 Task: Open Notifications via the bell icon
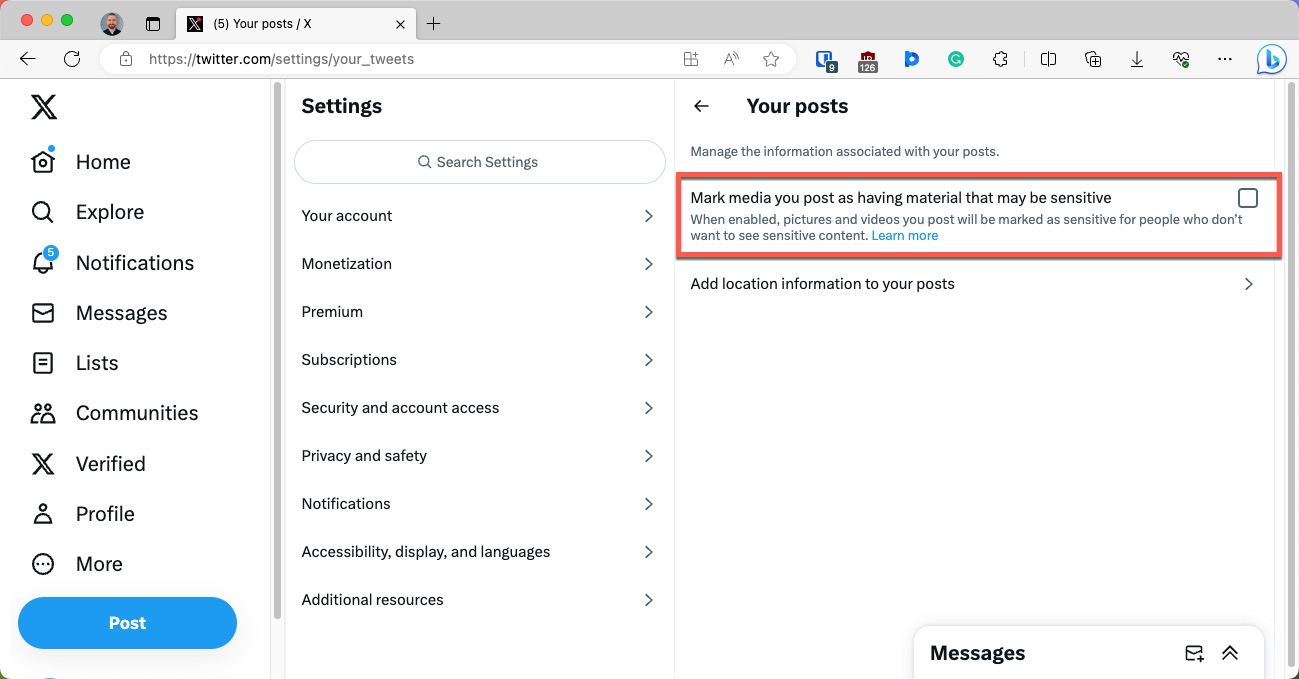click(43, 262)
